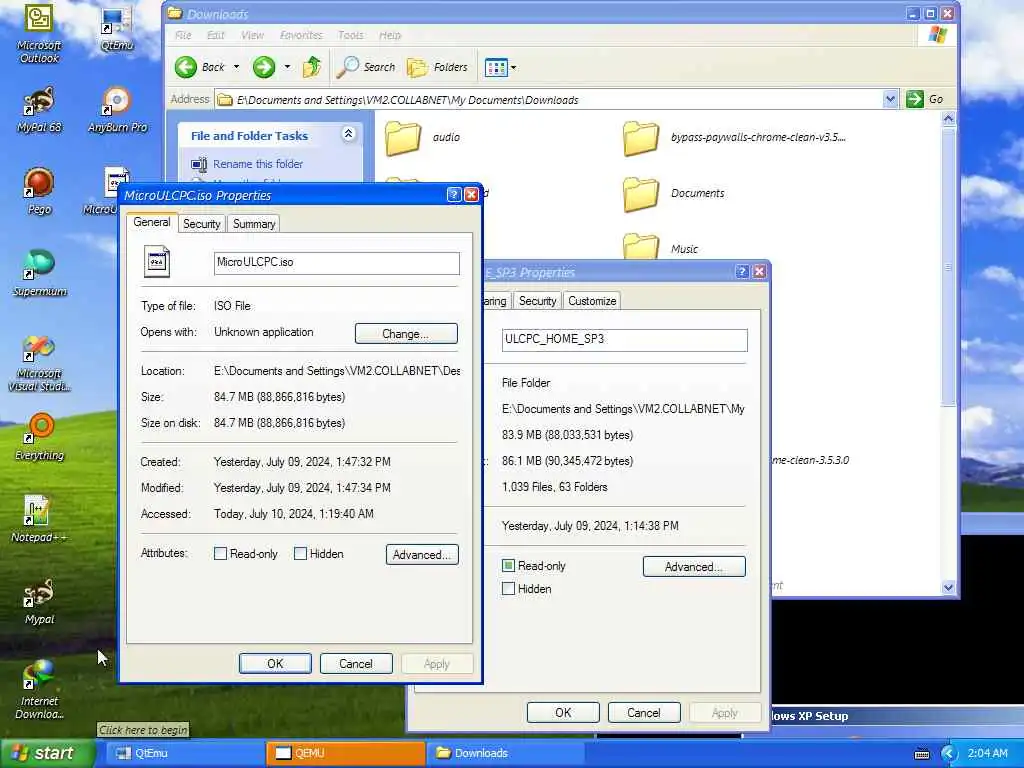Click the MicroULCPC.iso filename field

pos(336,263)
